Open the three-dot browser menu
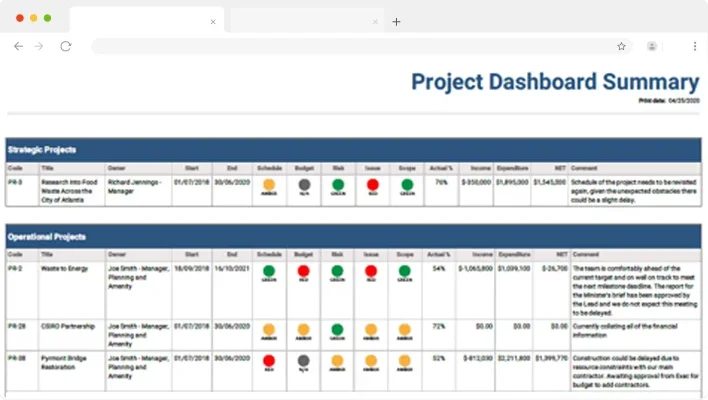 pos(694,46)
